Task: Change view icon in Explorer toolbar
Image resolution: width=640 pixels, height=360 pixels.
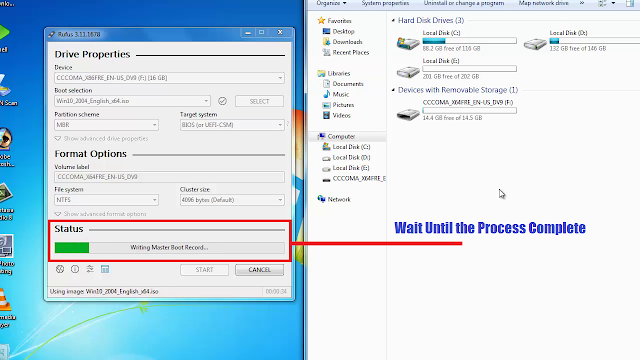Action: tap(602, 3)
